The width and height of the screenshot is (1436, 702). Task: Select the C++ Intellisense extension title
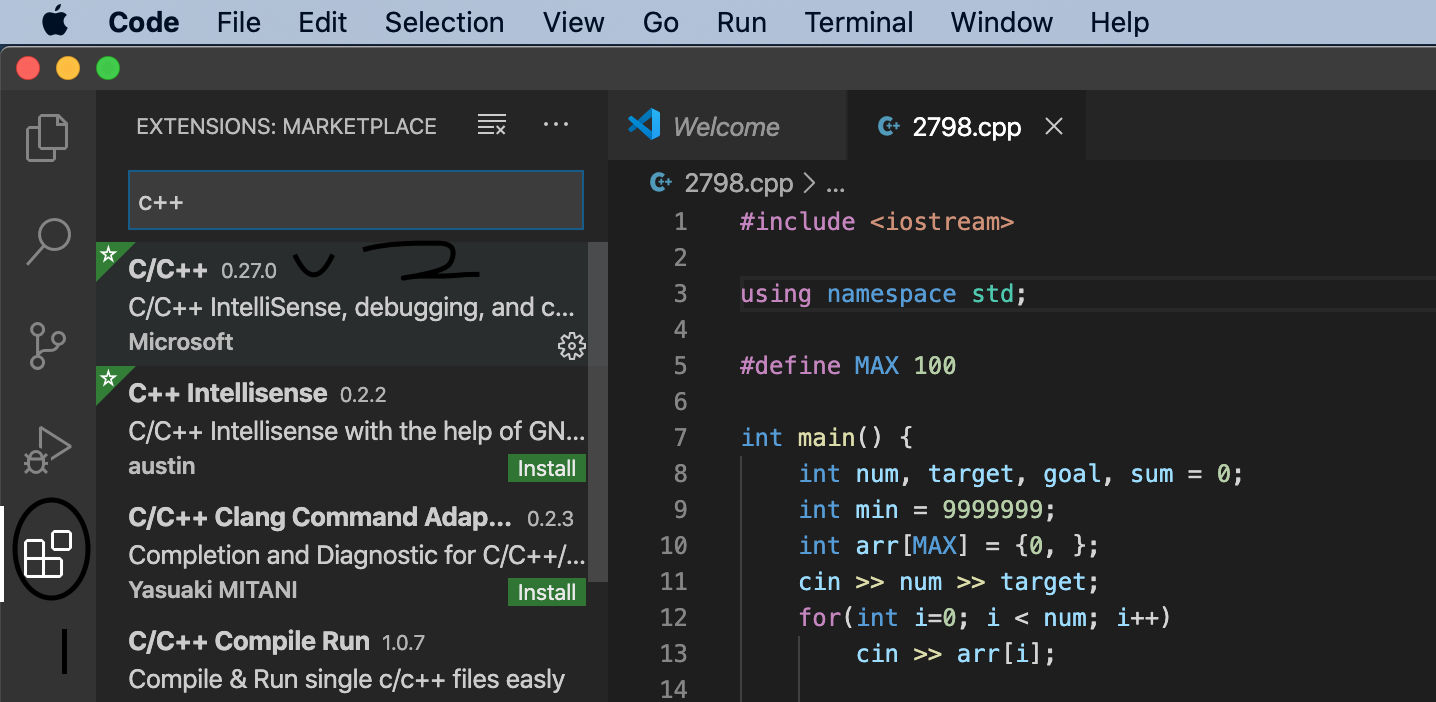pos(228,393)
